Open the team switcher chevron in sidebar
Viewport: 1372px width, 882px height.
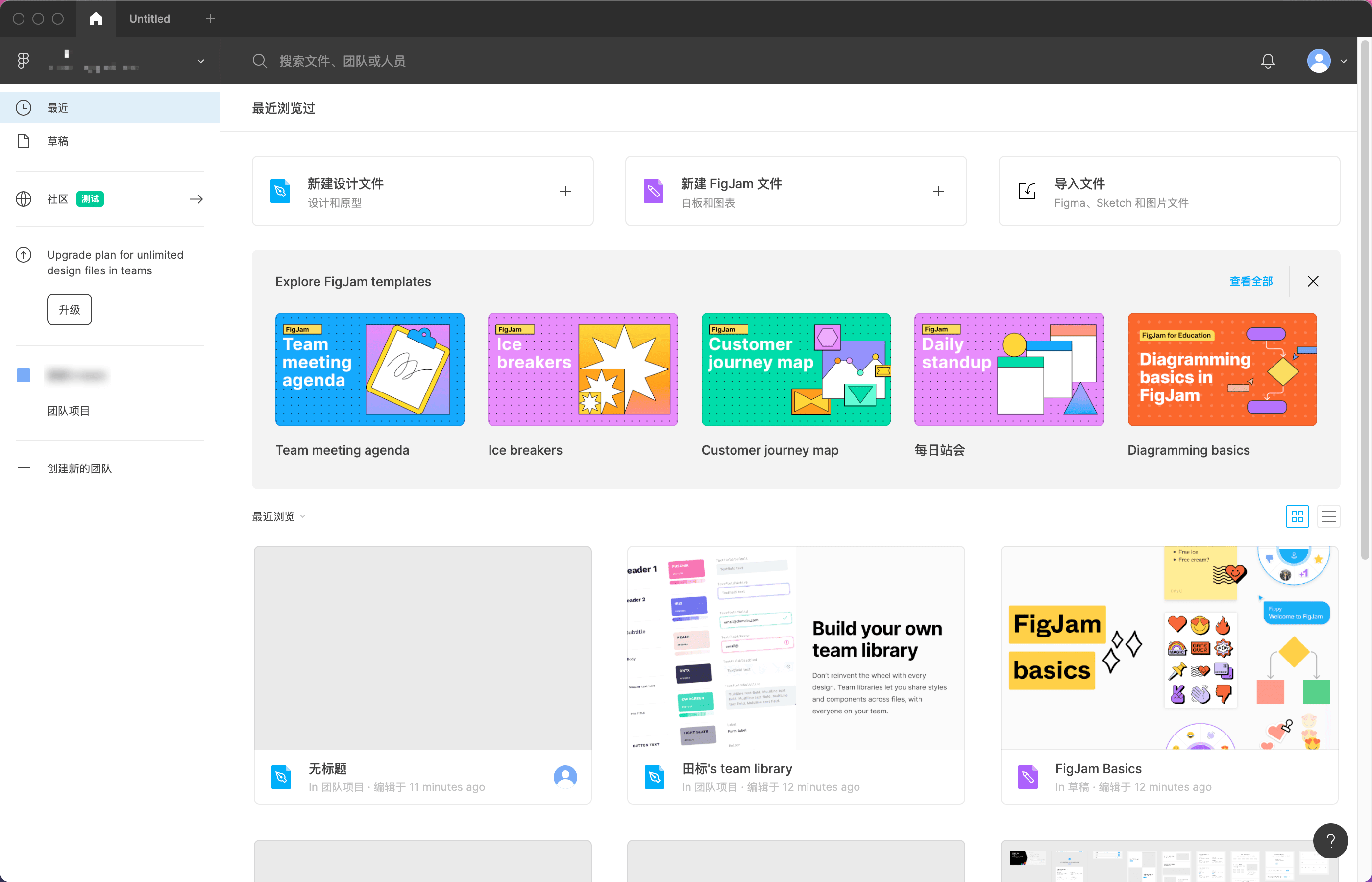pyautogui.click(x=200, y=61)
